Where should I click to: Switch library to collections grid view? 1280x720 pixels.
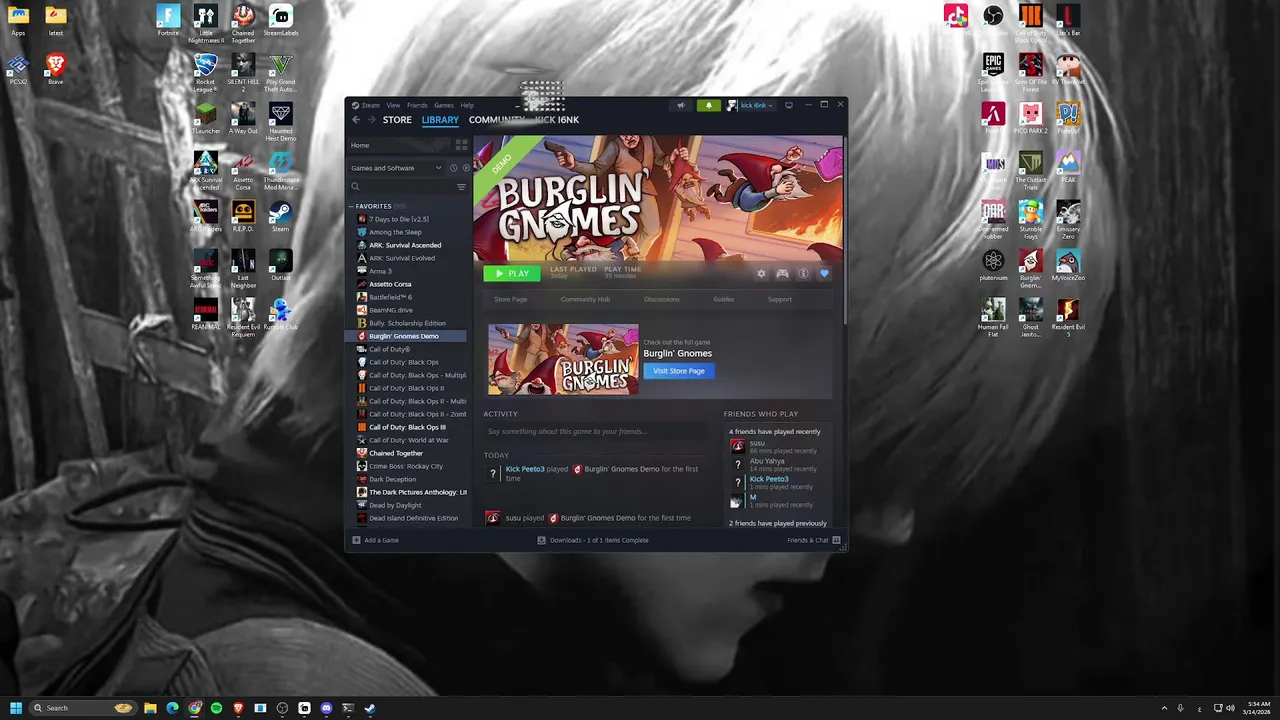(461, 145)
